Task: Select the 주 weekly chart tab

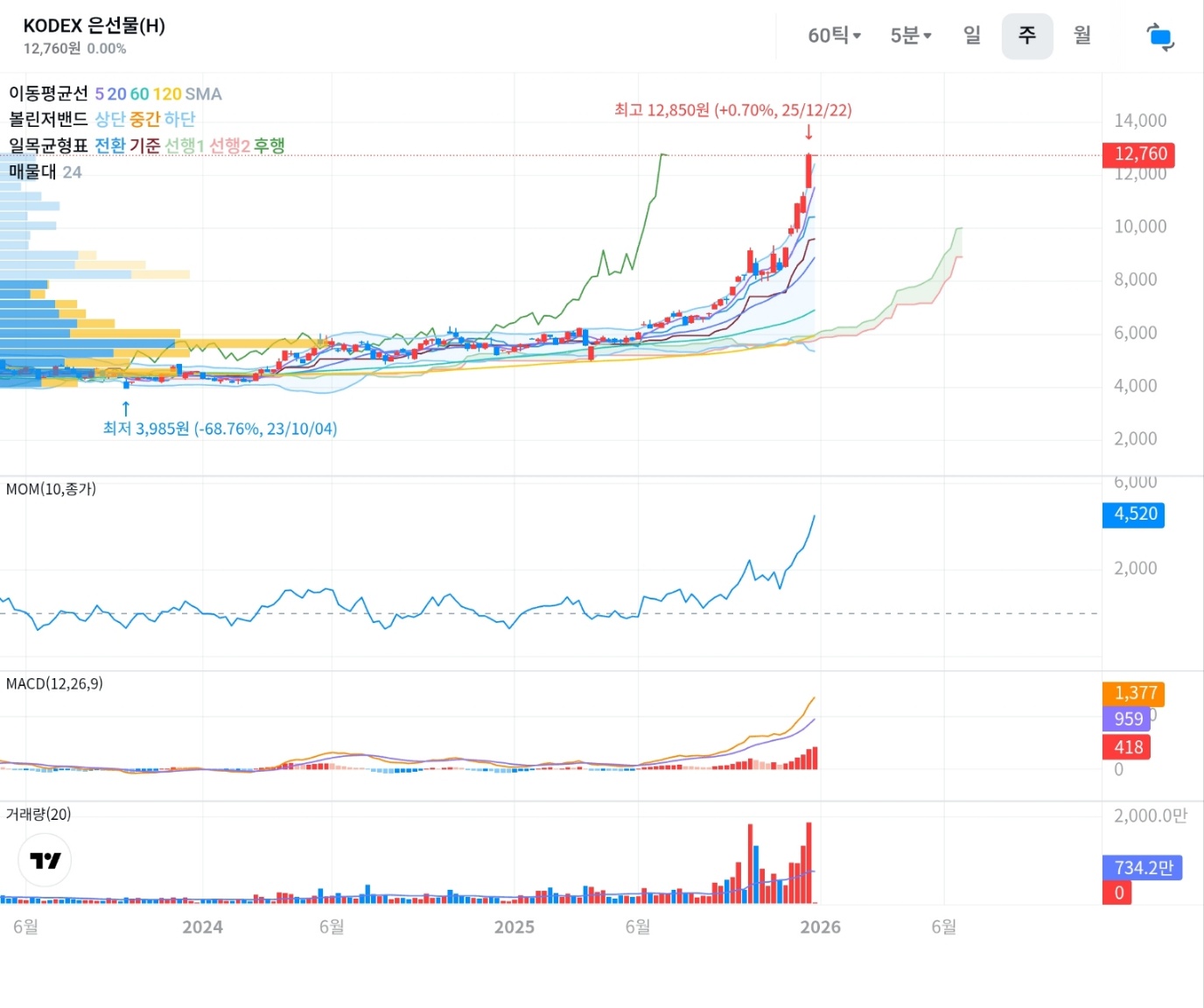Action: [x=1026, y=36]
